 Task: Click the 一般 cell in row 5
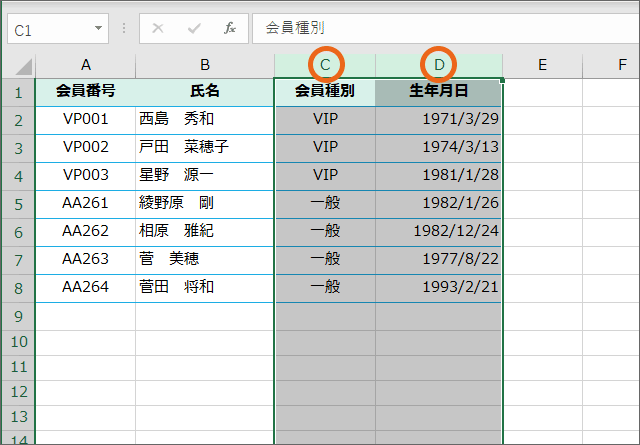pyautogui.click(x=325, y=205)
